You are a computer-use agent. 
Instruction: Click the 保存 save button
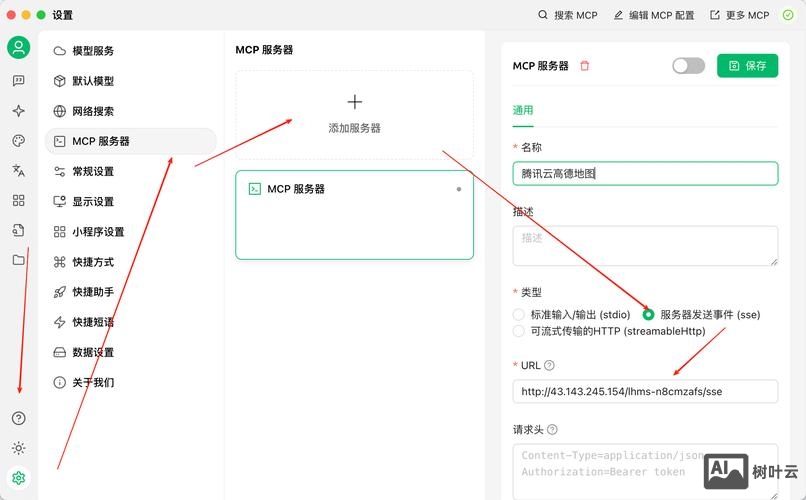(x=747, y=66)
